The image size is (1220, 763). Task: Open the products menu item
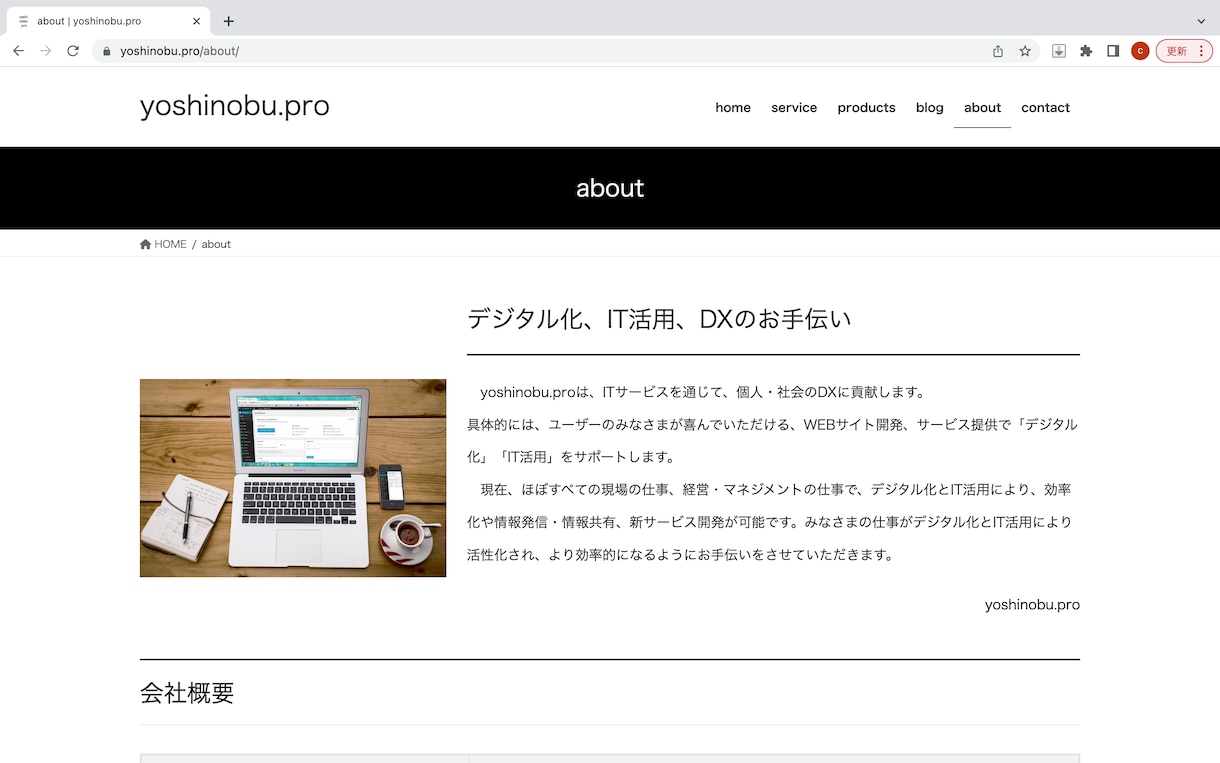(866, 108)
